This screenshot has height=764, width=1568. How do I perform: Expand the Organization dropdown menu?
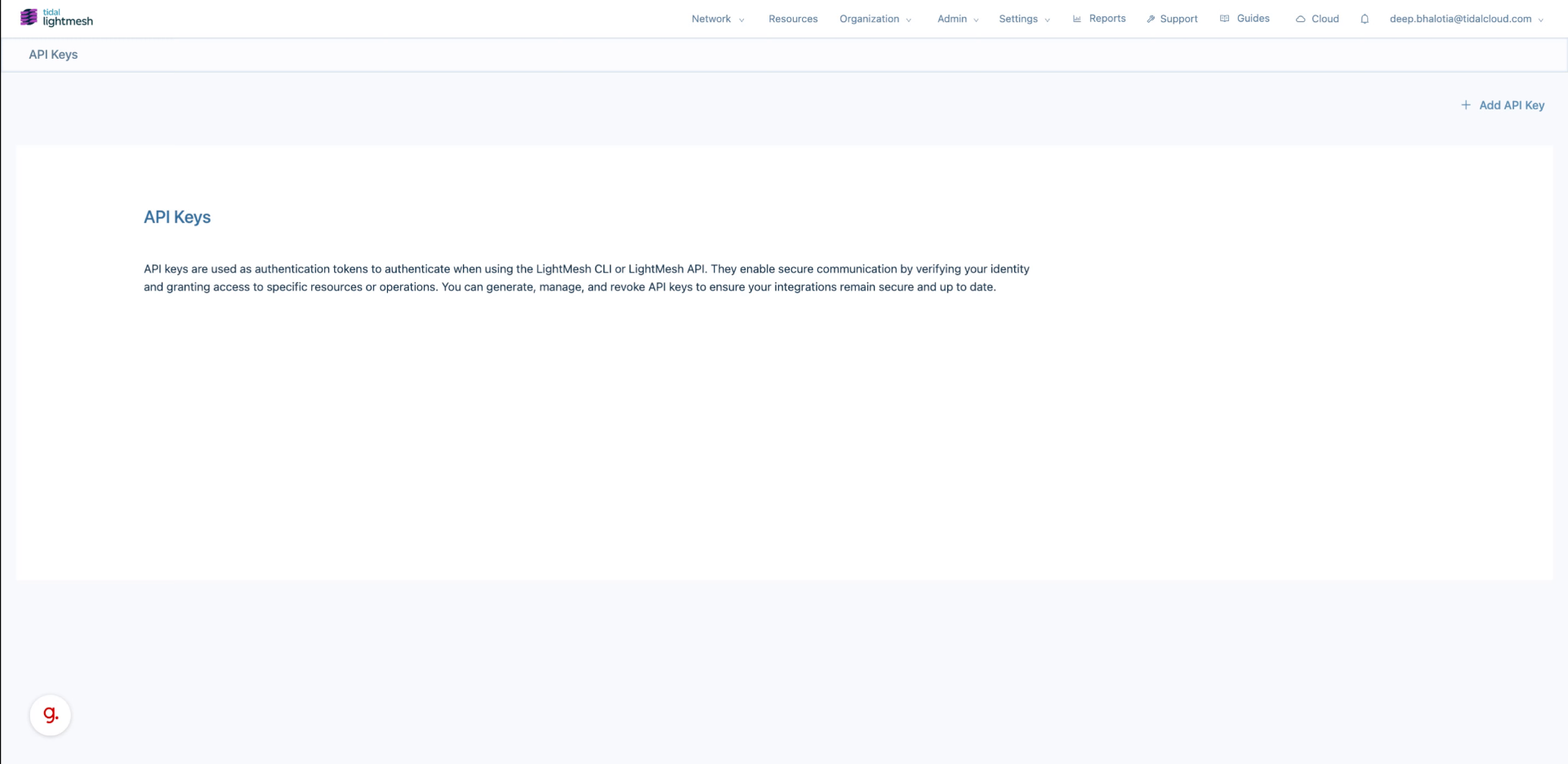tap(875, 19)
